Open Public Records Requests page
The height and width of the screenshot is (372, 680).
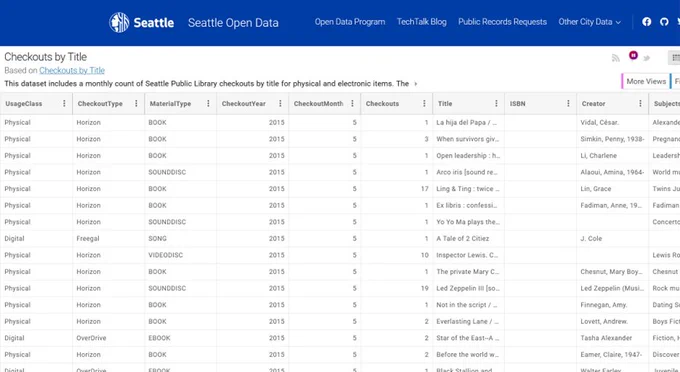[x=502, y=22]
